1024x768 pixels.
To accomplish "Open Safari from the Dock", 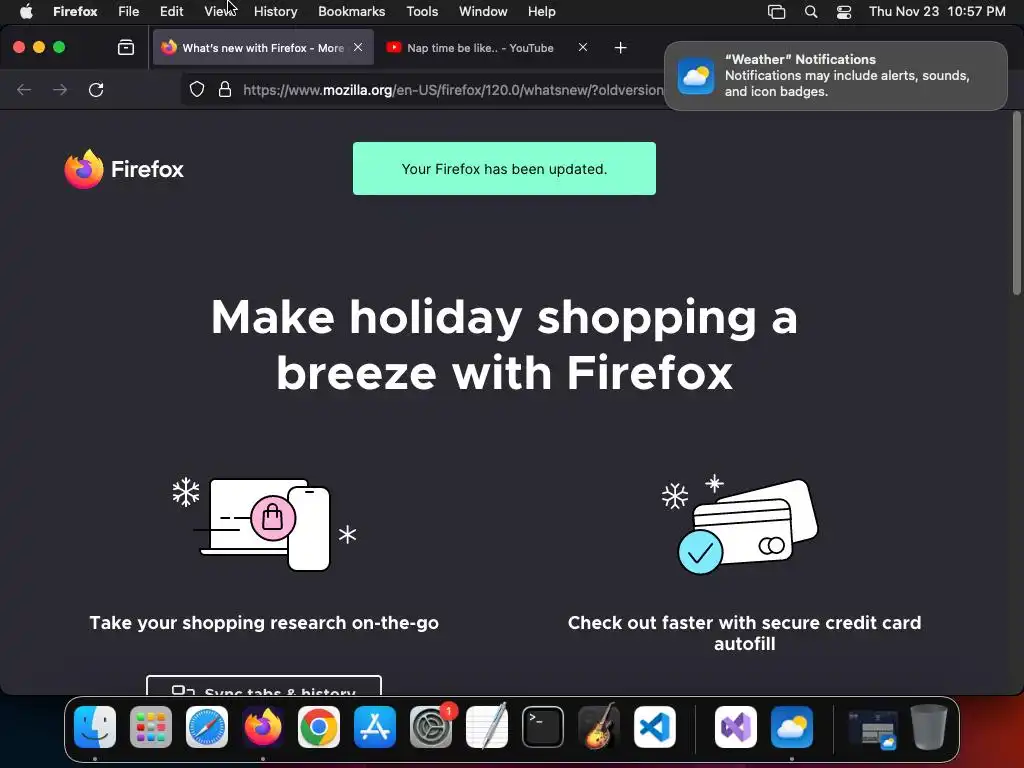I will tap(207, 727).
